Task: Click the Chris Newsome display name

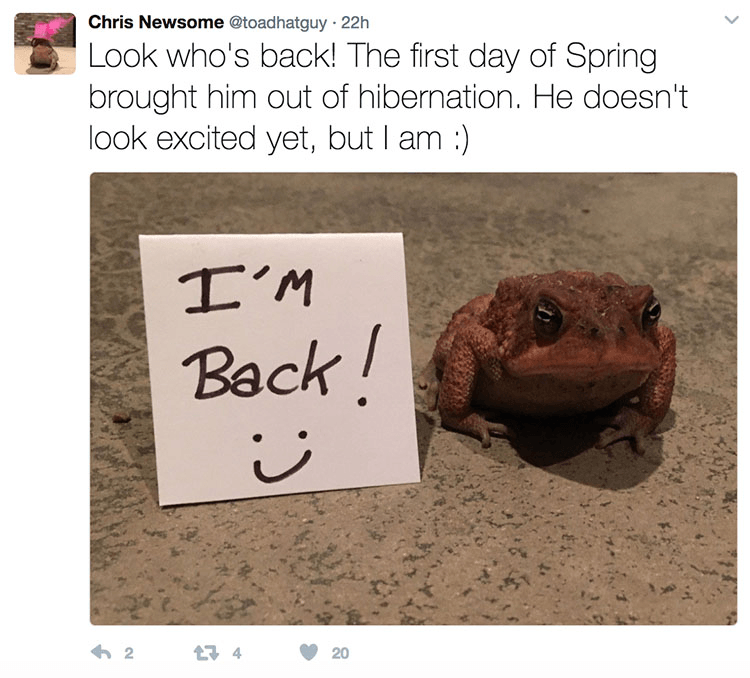Action: tap(143, 21)
